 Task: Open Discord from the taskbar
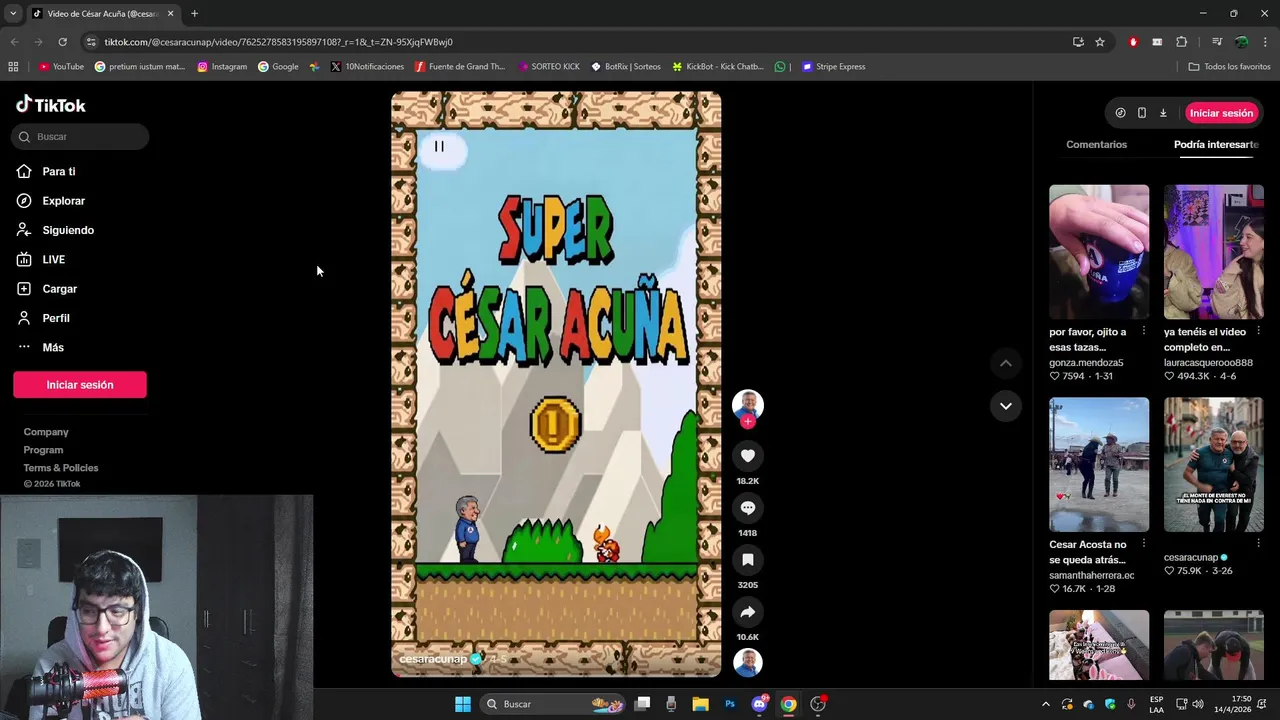point(759,704)
